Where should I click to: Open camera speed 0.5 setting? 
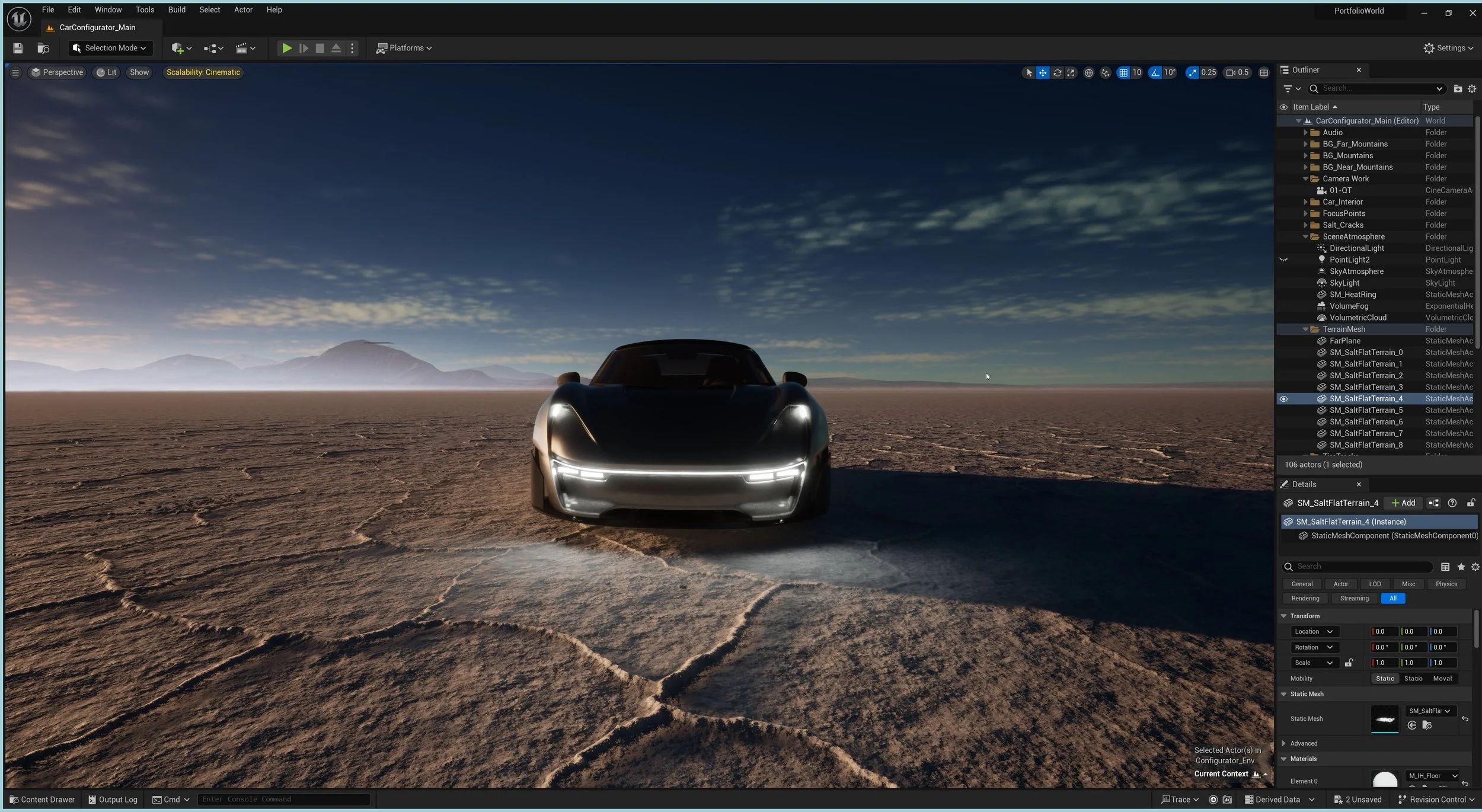coord(1237,72)
